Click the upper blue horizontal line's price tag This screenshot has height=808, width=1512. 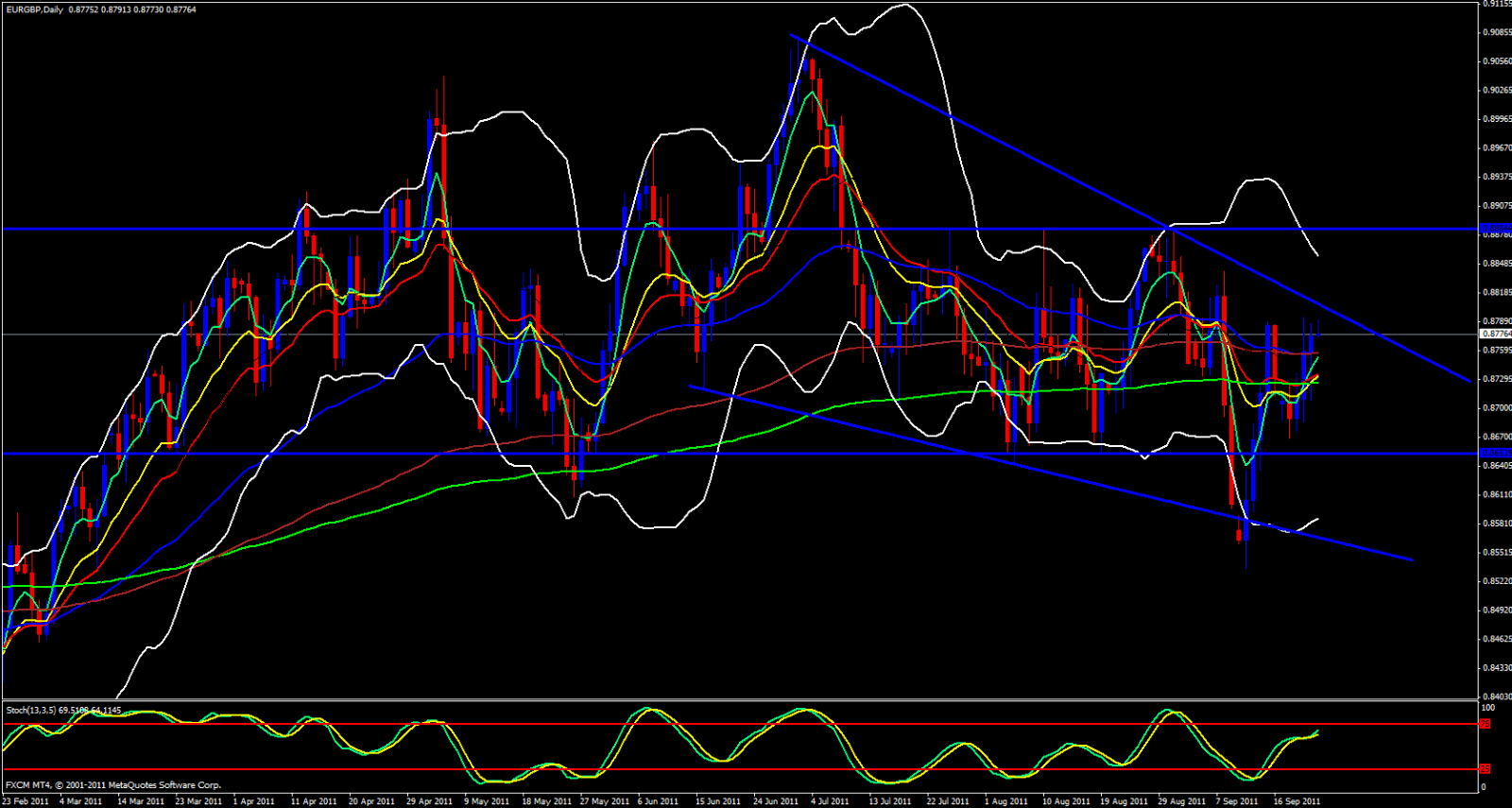click(1495, 229)
